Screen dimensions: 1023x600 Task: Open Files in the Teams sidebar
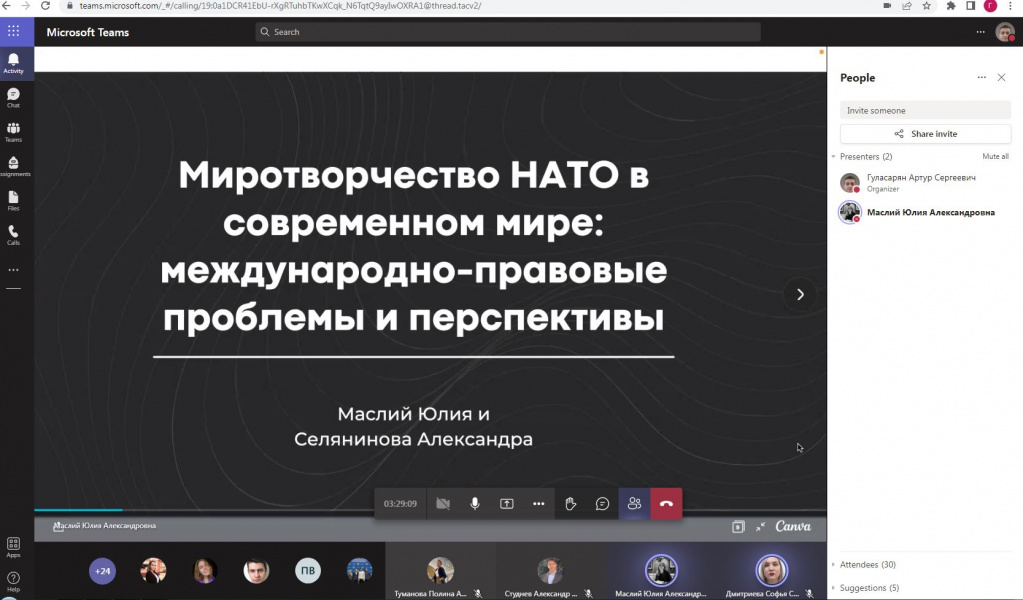pyautogui.click(x=13, y=201)
